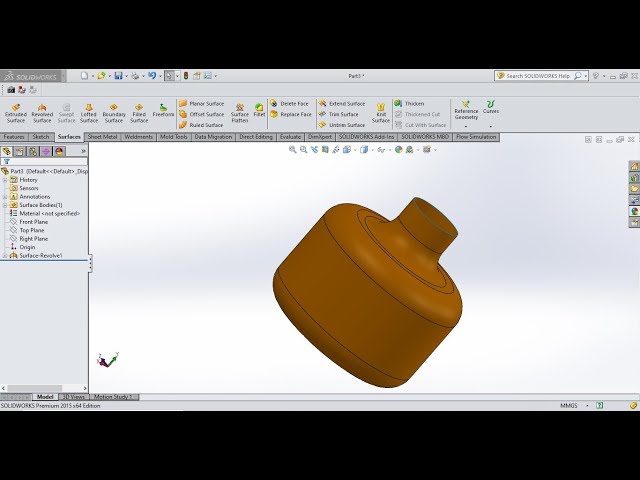Select Trim Surface tool

[339, 114]
